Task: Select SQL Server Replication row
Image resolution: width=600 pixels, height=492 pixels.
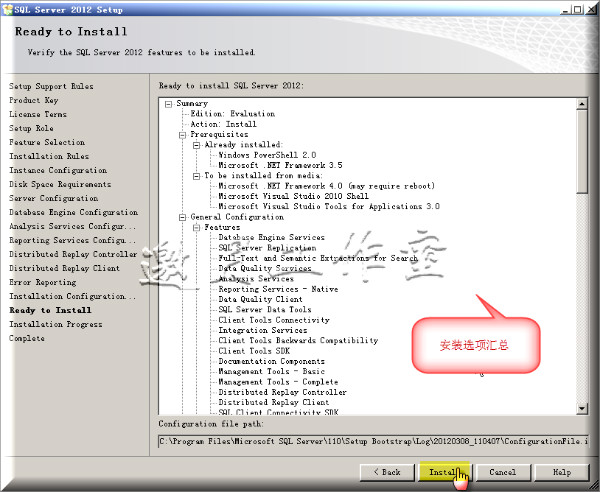Action: [x=267, y=248]
